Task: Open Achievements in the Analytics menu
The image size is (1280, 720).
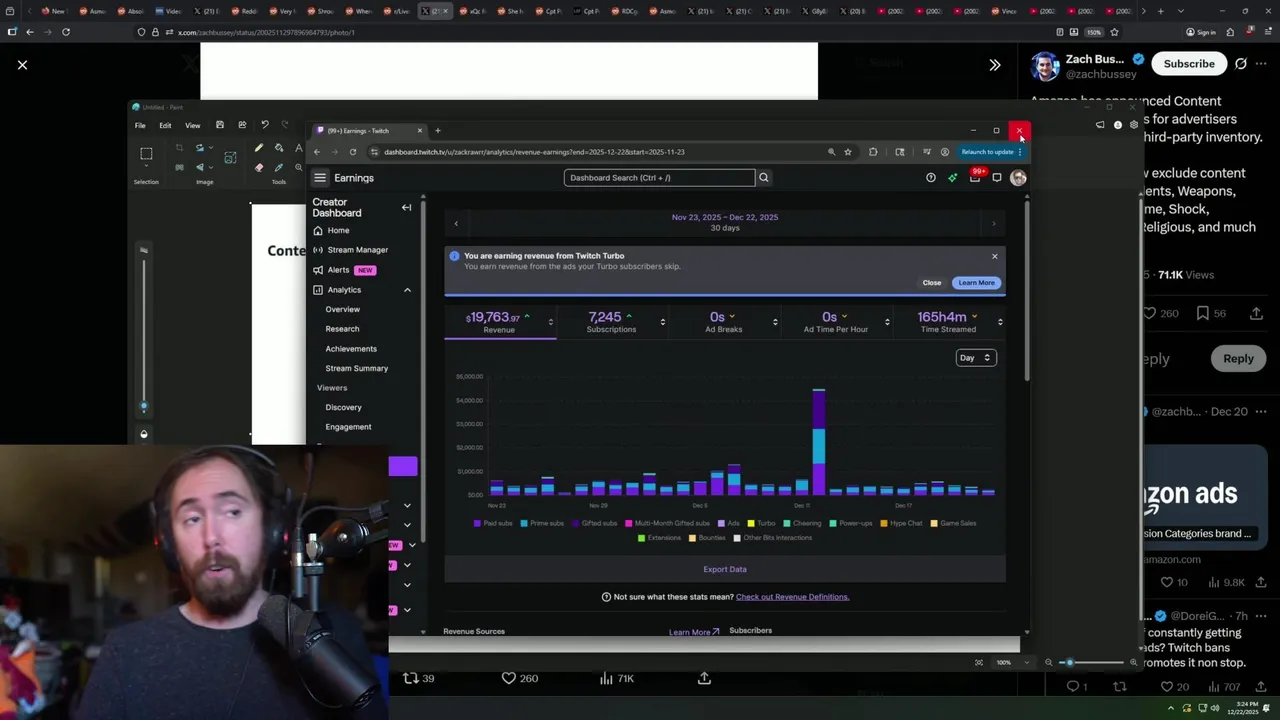Action: (351, 349)
